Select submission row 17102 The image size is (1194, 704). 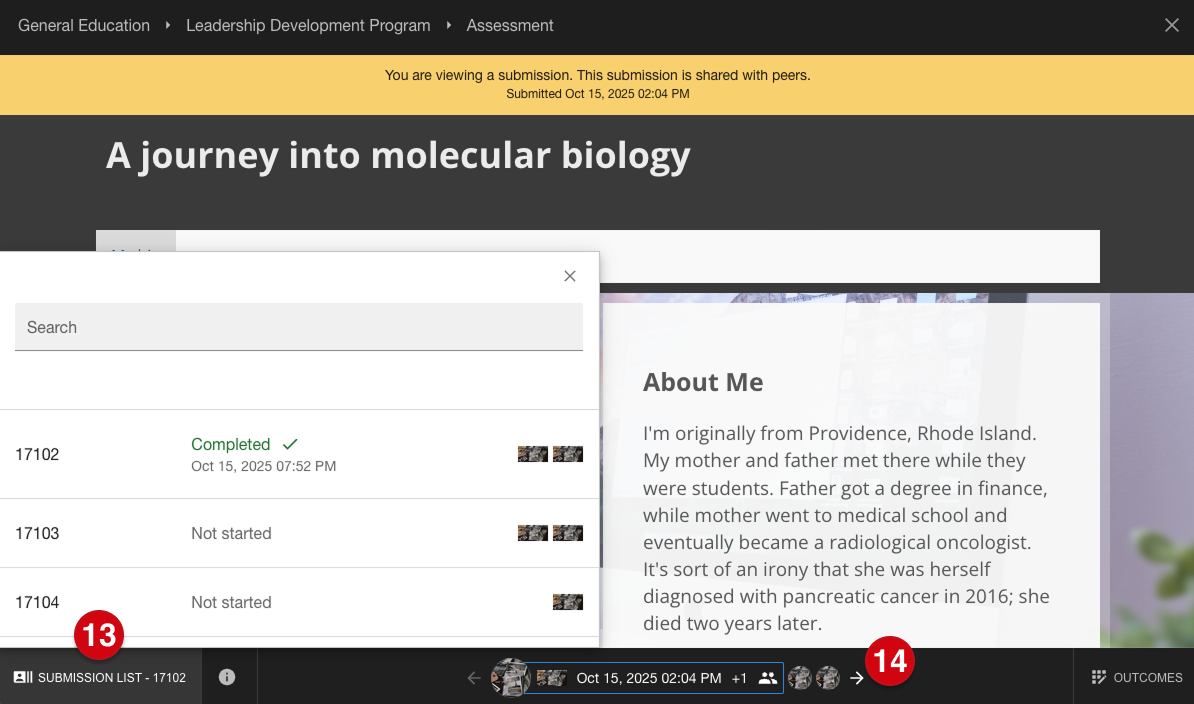point(299,454)
